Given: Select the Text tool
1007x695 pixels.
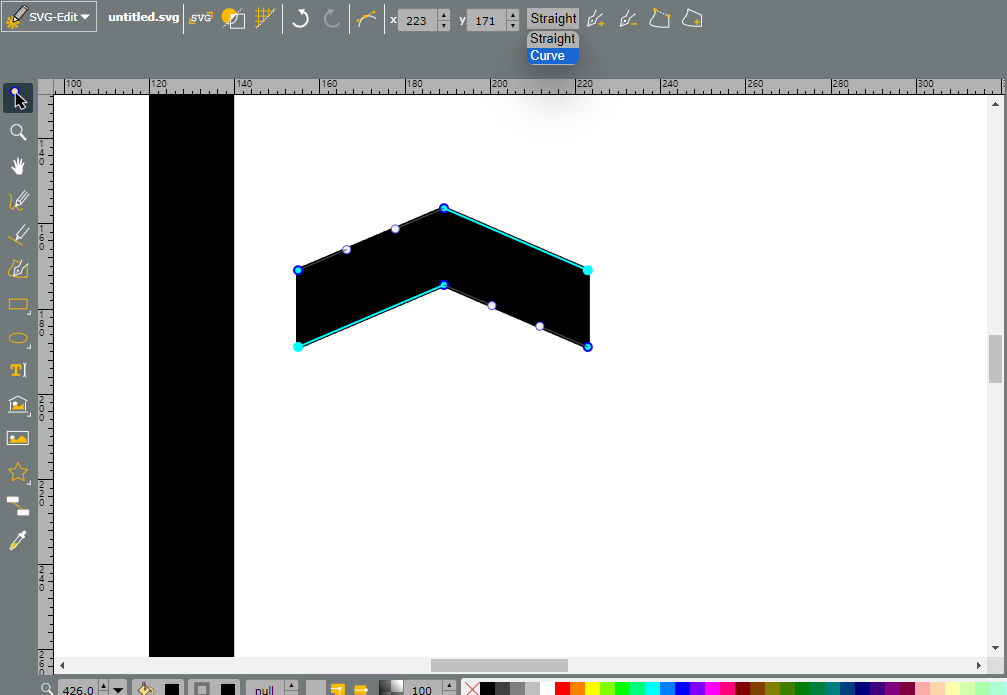Looking at the screenshot, I should point(18,370).
